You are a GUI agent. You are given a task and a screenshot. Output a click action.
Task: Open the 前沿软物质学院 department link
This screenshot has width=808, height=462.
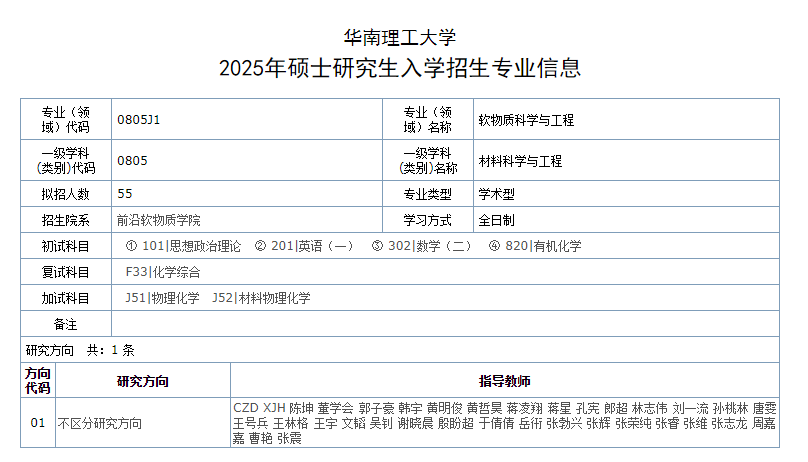159,220
